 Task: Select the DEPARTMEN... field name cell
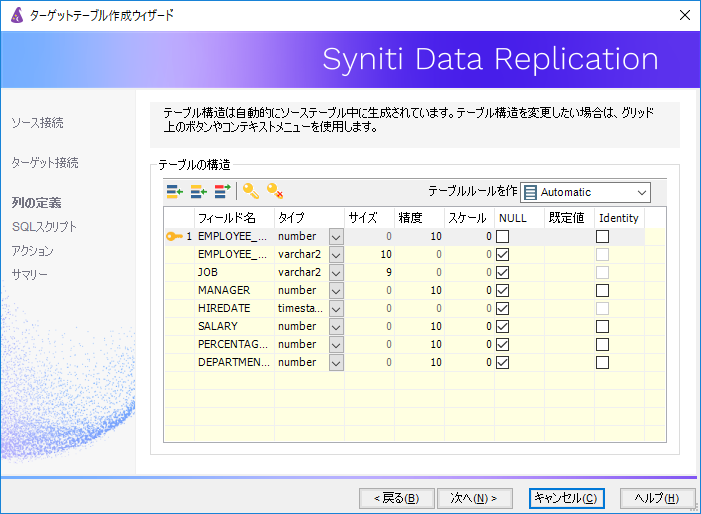[x=234, y=362]
